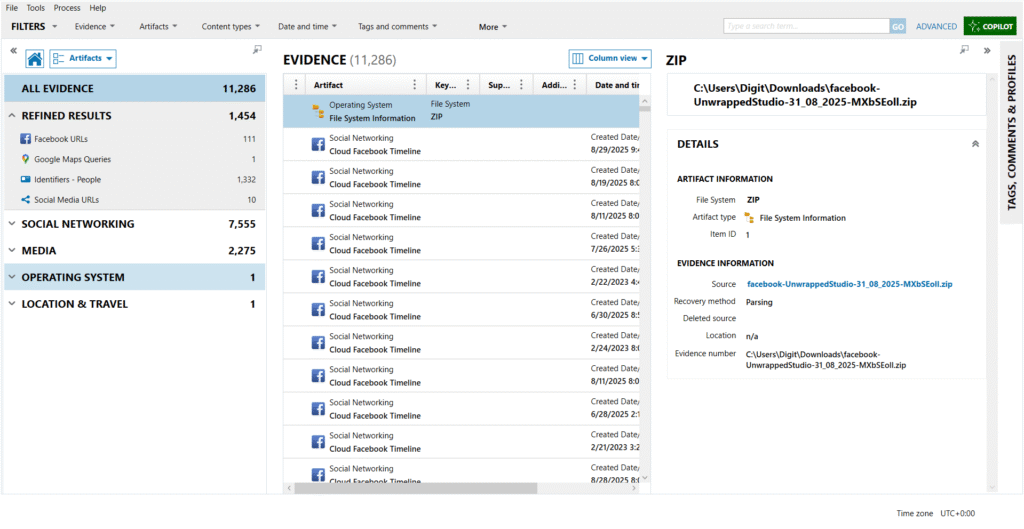Viewport: 1024px width, 529px height.
Task: Click in the search term input field
Action: [x=807, y=26]
